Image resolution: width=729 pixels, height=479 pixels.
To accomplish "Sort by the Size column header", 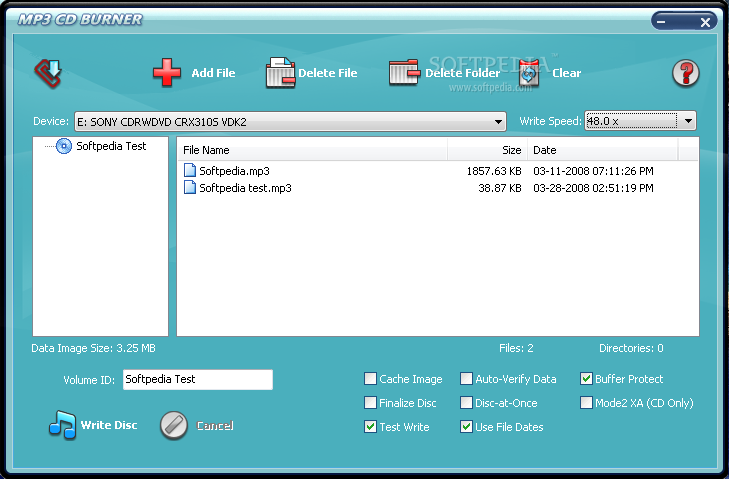I will (487, 150).
